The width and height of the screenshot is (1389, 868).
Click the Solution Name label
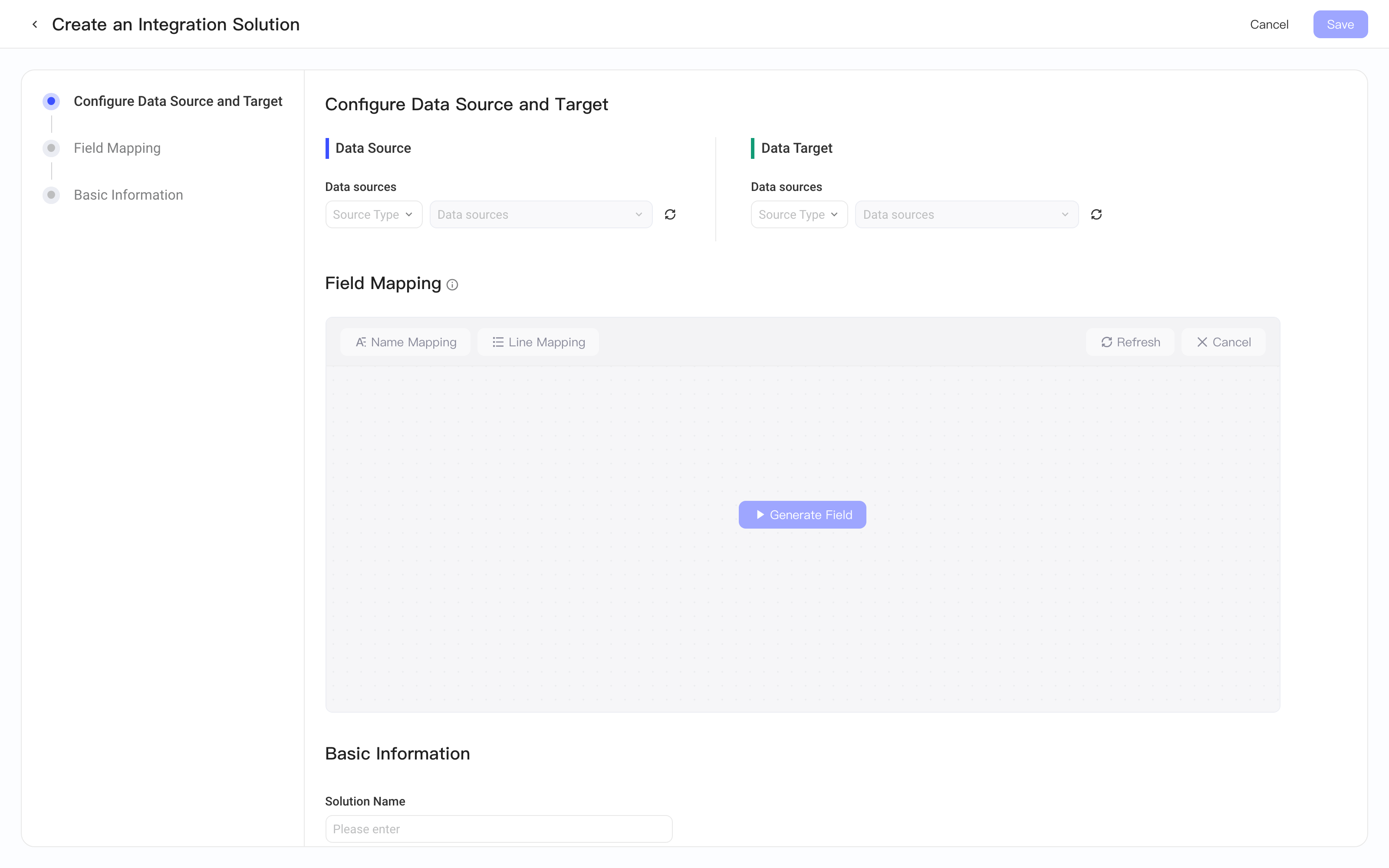(365, 802)
